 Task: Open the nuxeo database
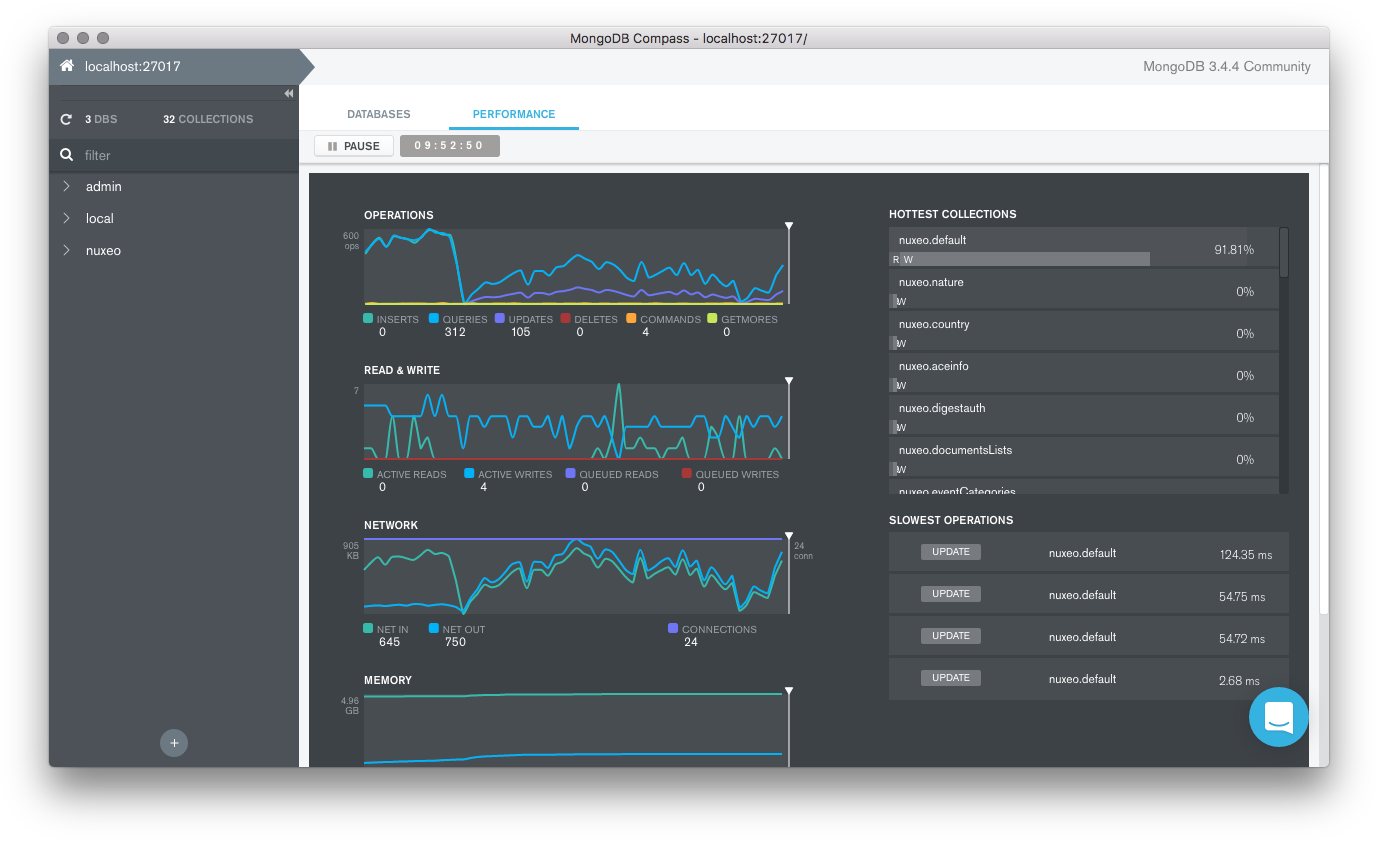[x=103, y=250]
